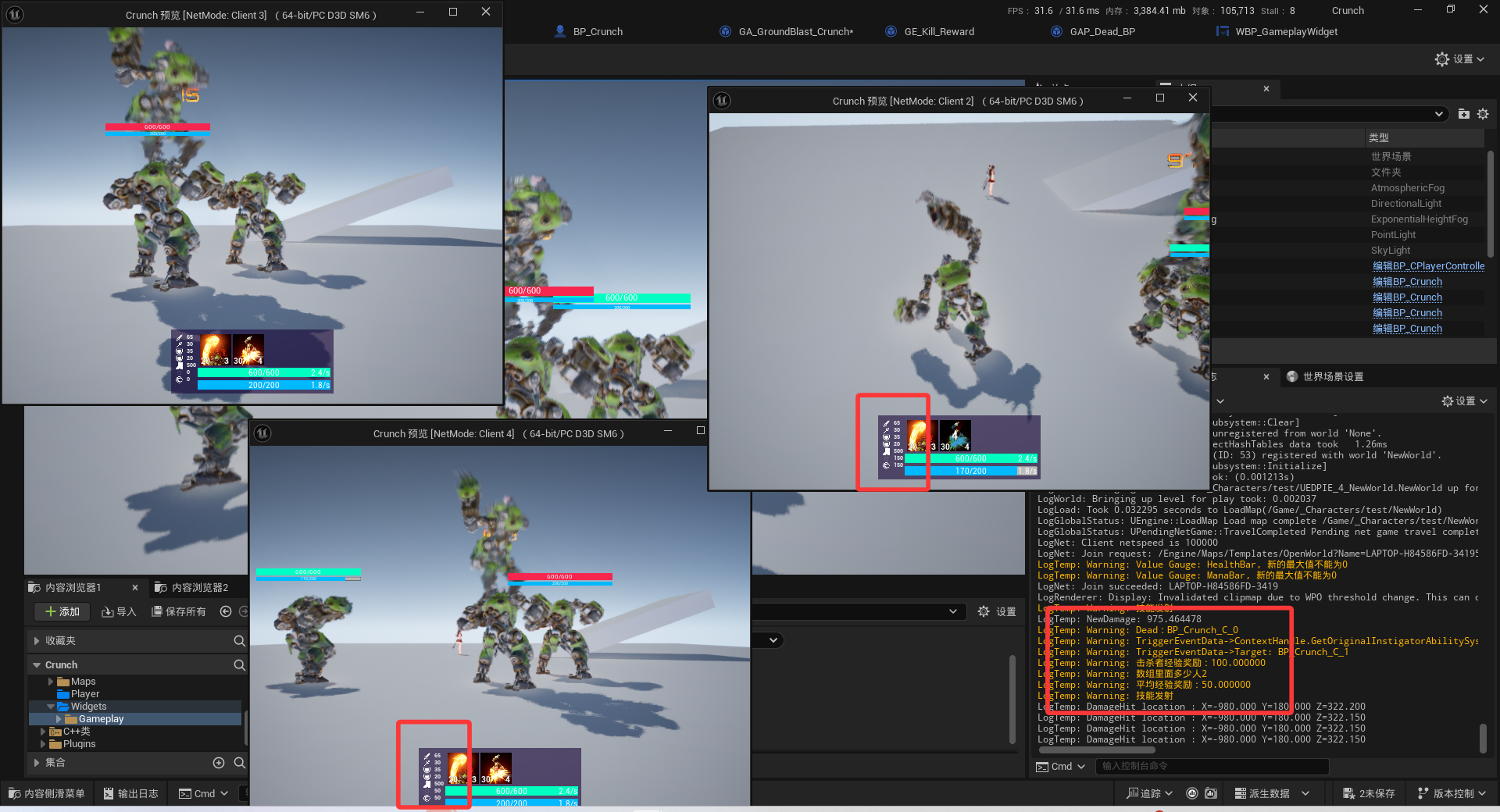
Task: Open bottom-left status bar Cmd dropdown
Action: [x=203, y=793]
